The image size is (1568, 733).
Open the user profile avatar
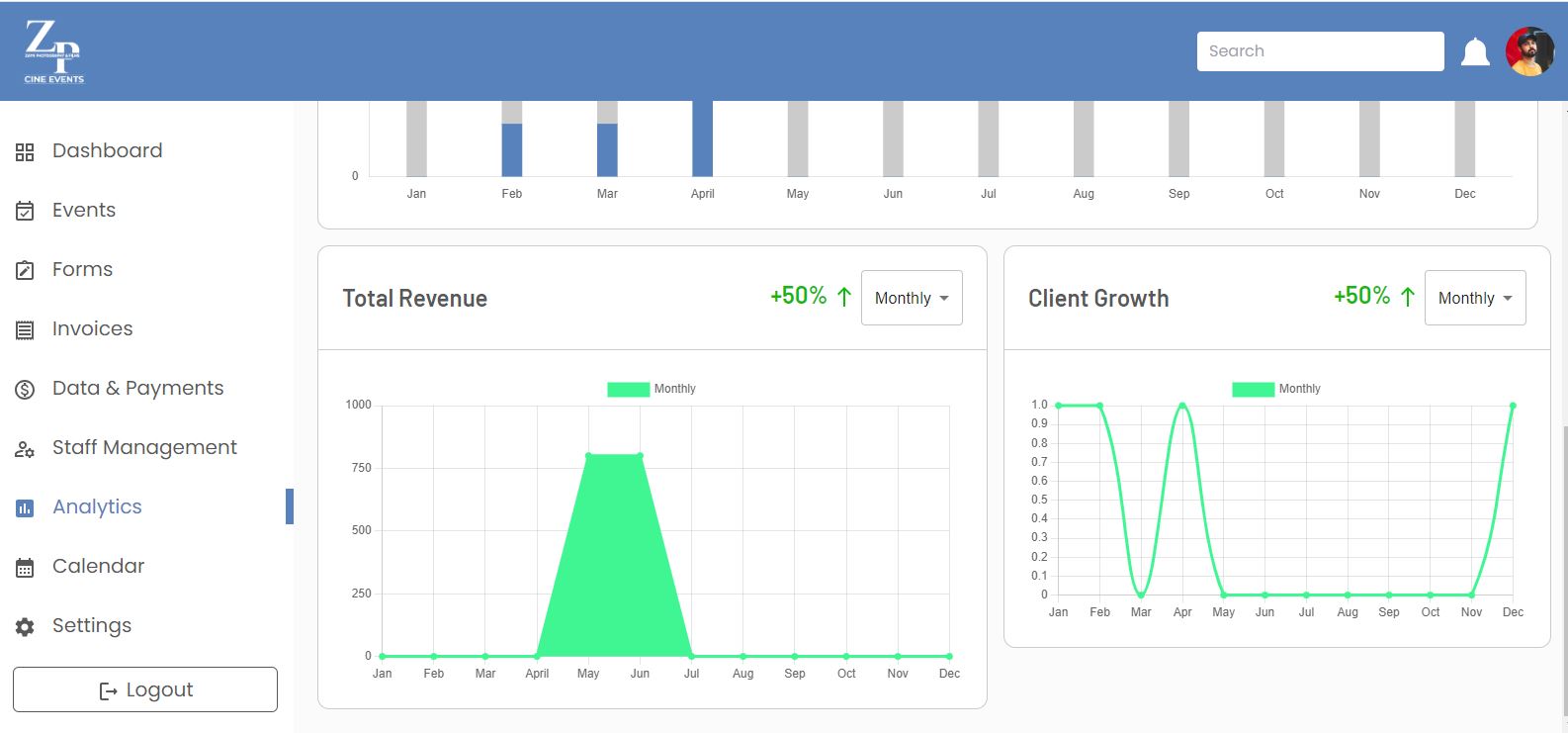point(1529,51)
